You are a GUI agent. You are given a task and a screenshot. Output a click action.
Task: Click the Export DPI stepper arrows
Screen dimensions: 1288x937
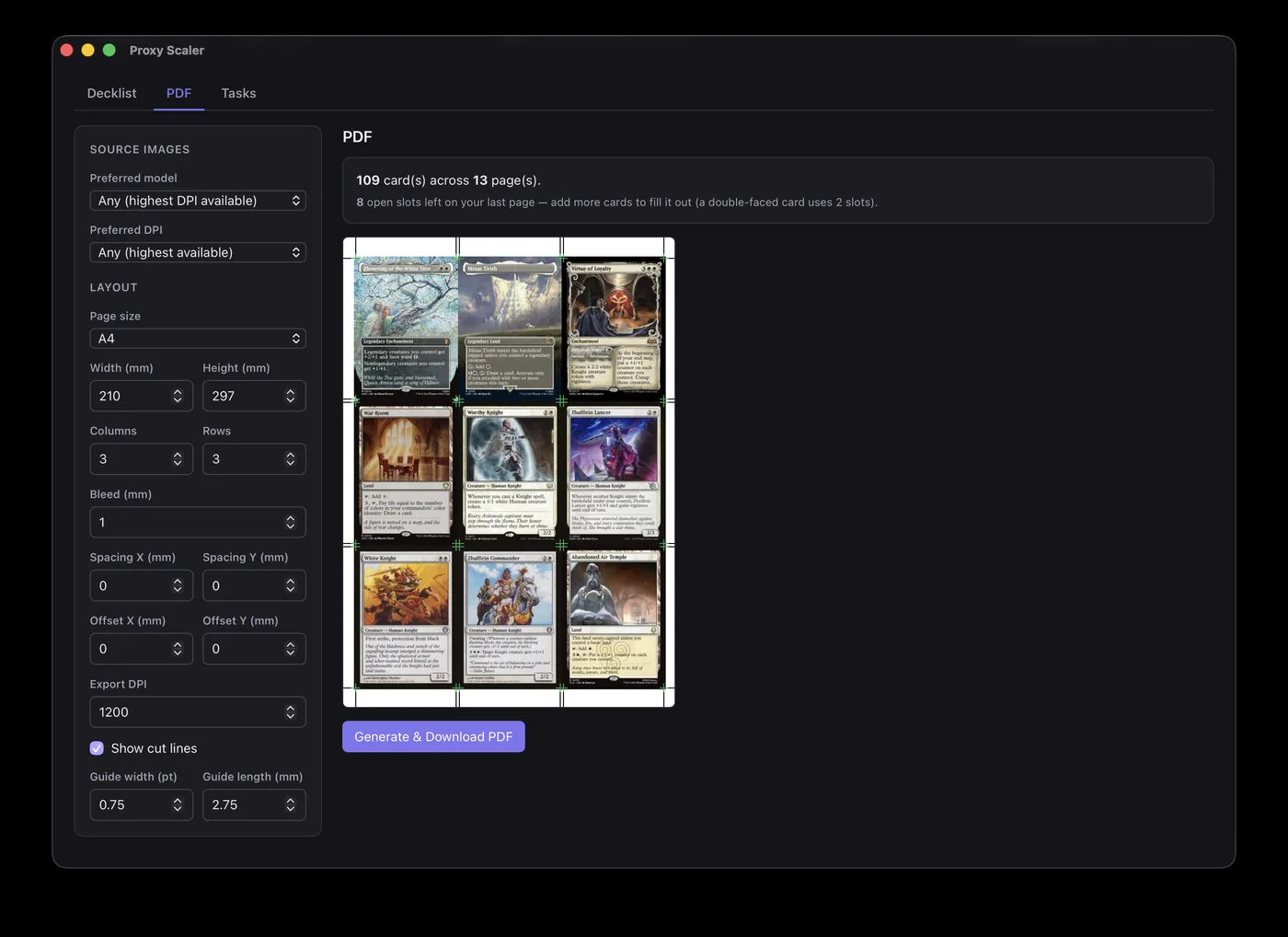point(291,712)
